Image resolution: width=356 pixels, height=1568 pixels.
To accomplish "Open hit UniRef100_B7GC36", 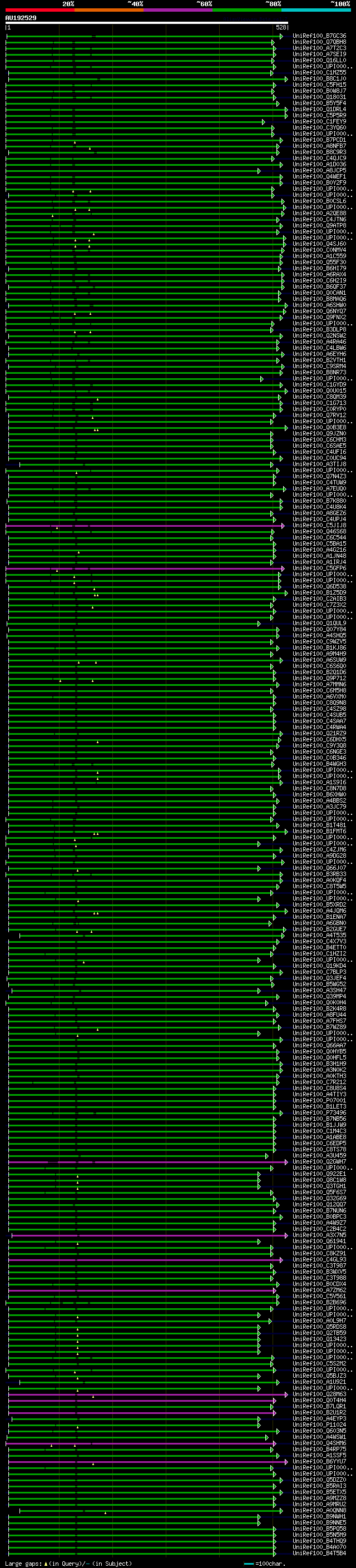I will point(319,36).
